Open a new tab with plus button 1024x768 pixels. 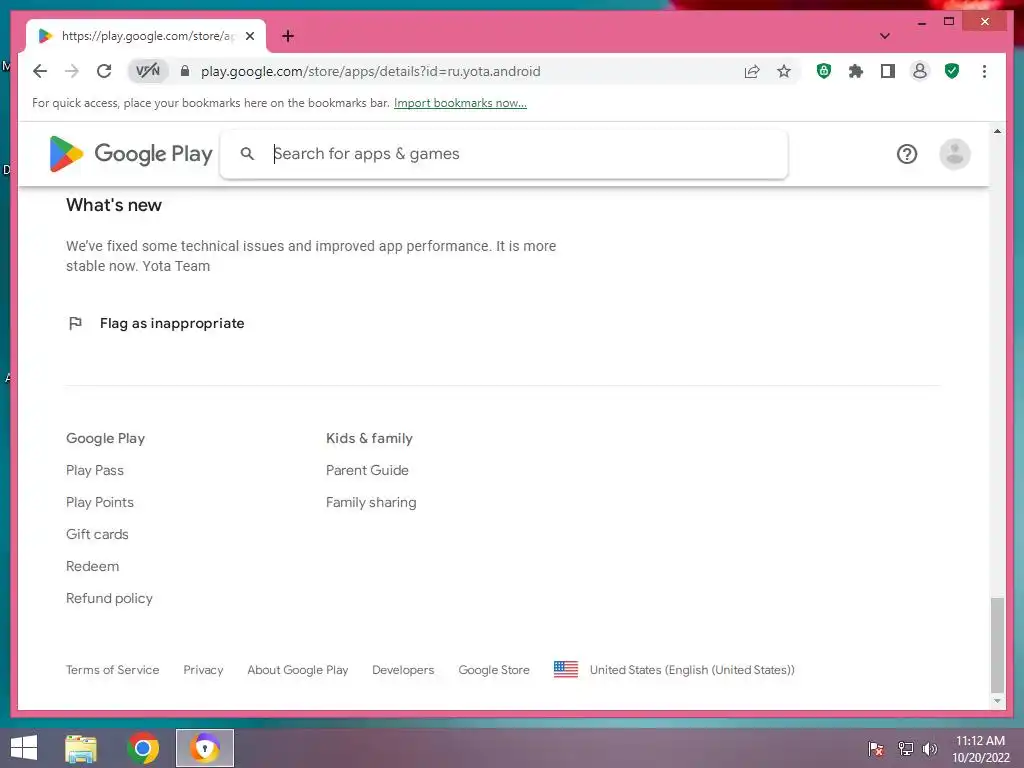click(288, 36)
